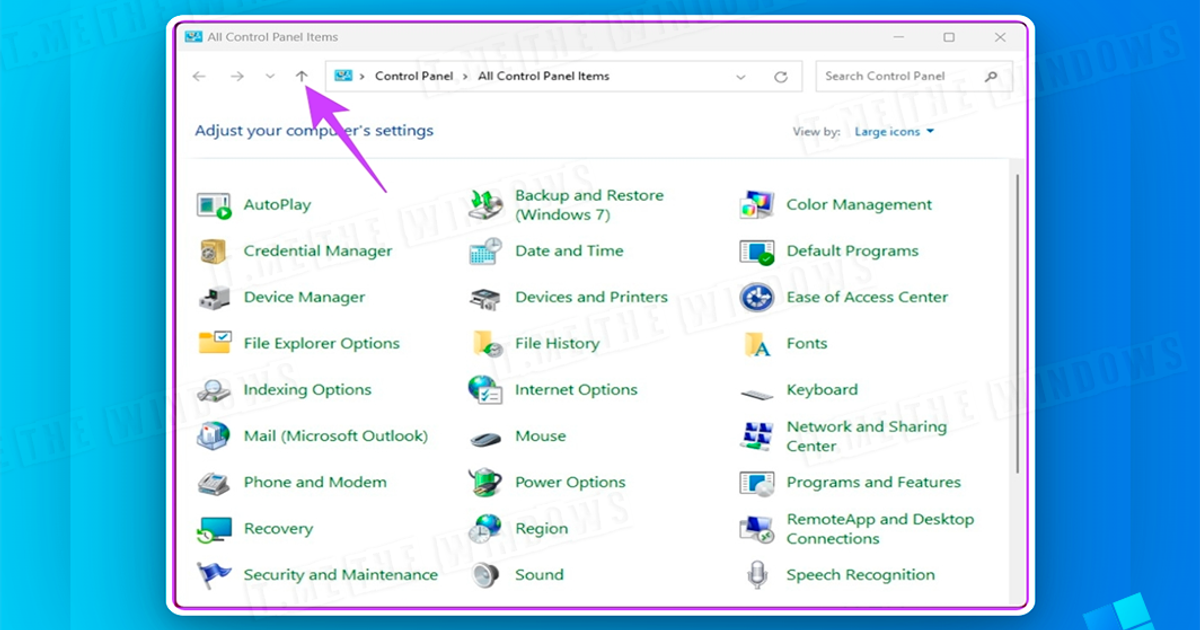1200x630 pixels.
Task: Click the Control Panel breadcrumb
Action: tap(414, 76)
